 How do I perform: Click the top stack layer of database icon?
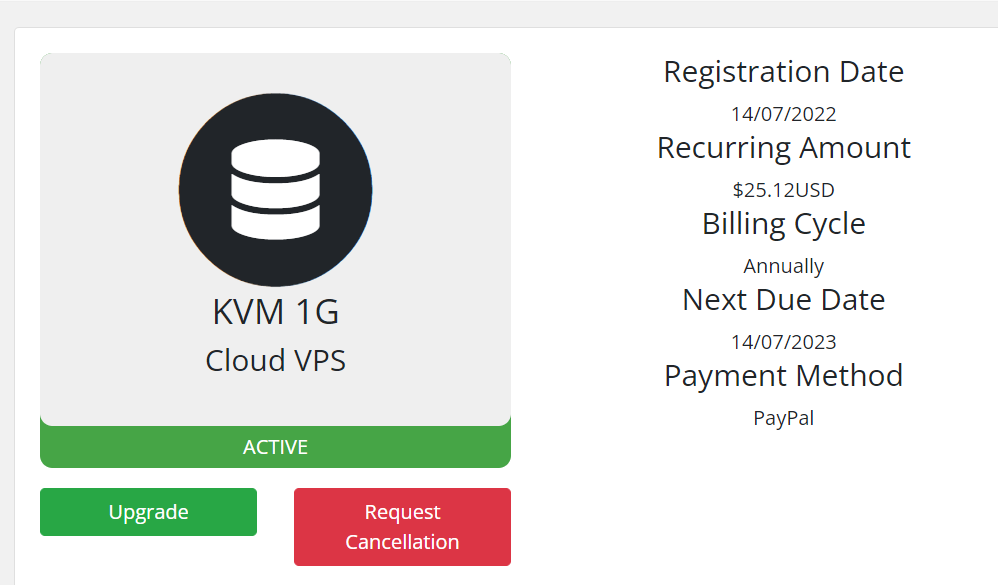[x=276, y=157]
